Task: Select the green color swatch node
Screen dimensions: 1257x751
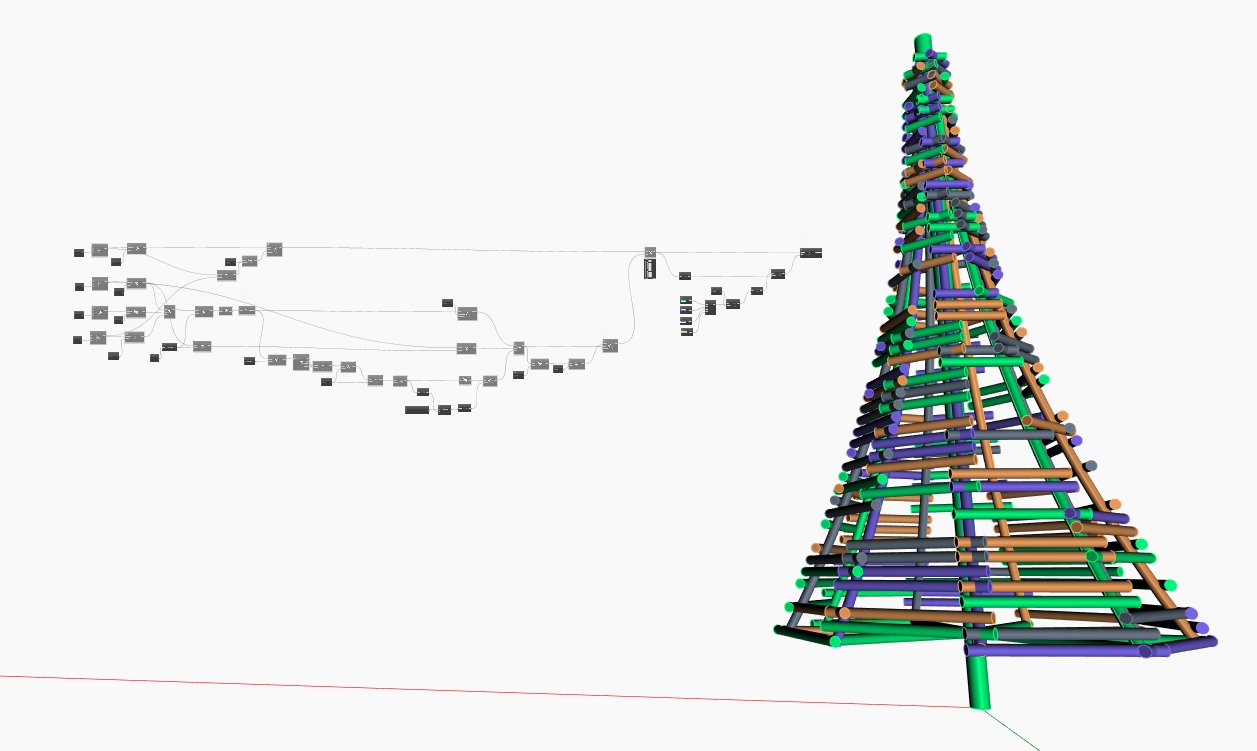Action: point(686,300)
